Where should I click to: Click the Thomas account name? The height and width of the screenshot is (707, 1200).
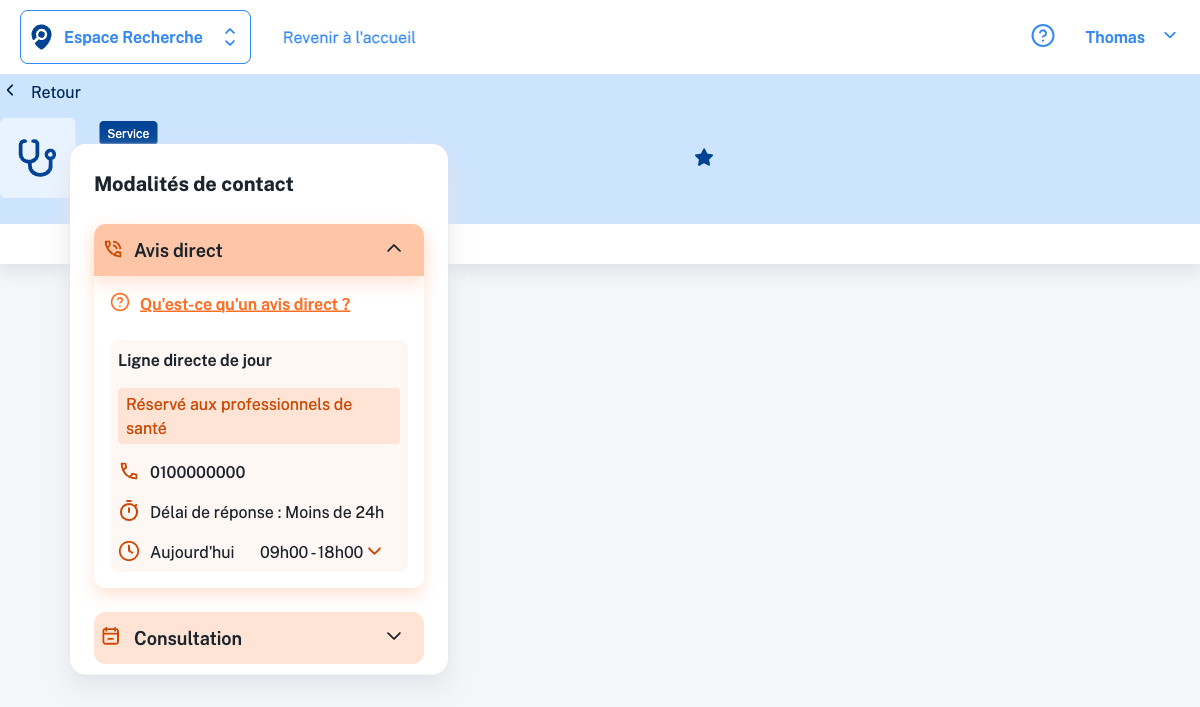pyautogui.click(x=1114, y=37)
